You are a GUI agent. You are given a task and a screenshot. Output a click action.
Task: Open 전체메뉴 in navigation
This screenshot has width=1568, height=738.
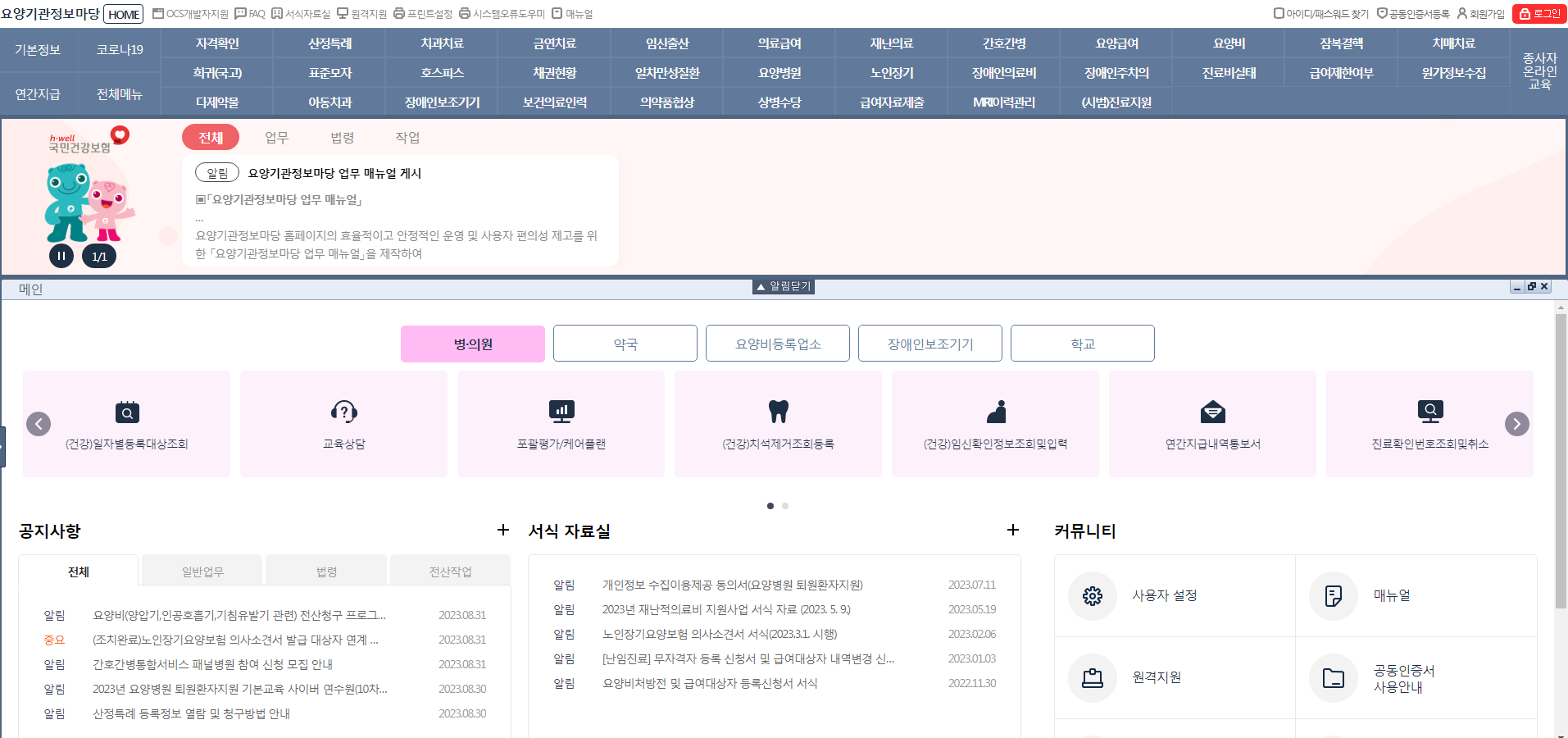pos(120,94)
